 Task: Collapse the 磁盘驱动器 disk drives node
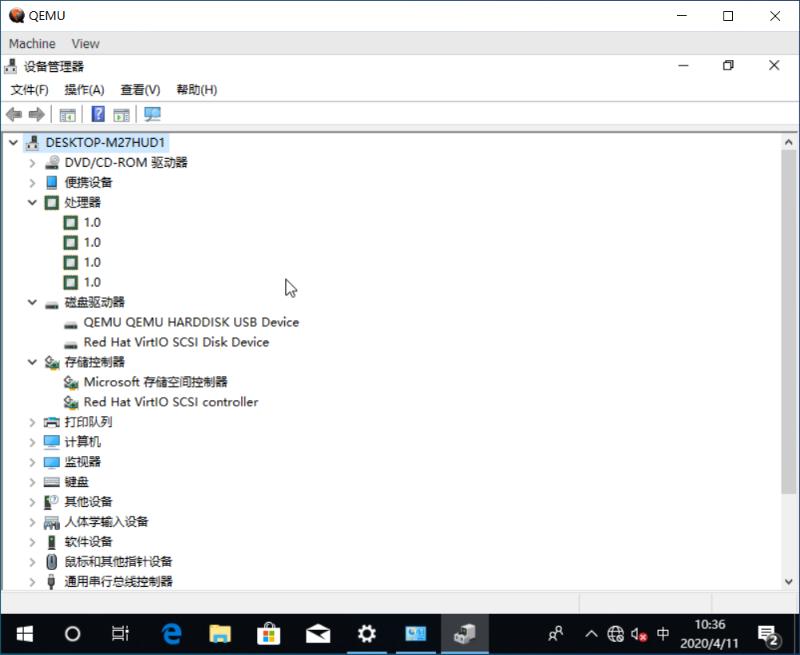[x=32, y=302]
